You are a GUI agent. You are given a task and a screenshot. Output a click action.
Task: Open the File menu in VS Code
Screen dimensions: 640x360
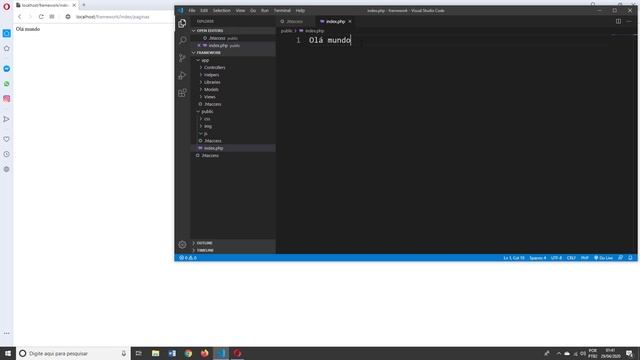(x=192, y=11)
